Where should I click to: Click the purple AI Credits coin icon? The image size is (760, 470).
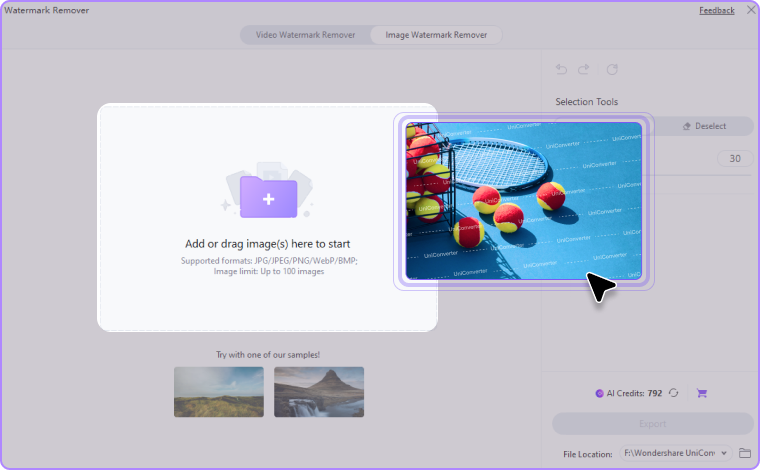(600, 393)
